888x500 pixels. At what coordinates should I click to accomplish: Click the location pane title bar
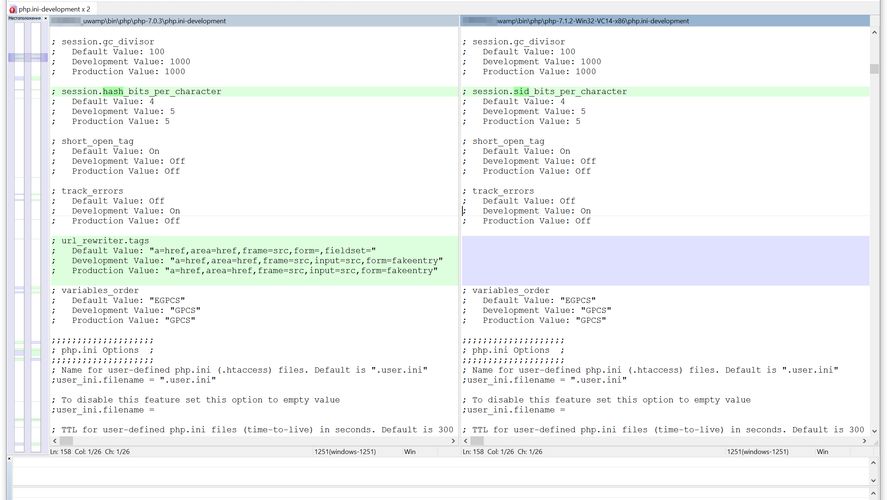pyautogui.click(x=22, y=20)
